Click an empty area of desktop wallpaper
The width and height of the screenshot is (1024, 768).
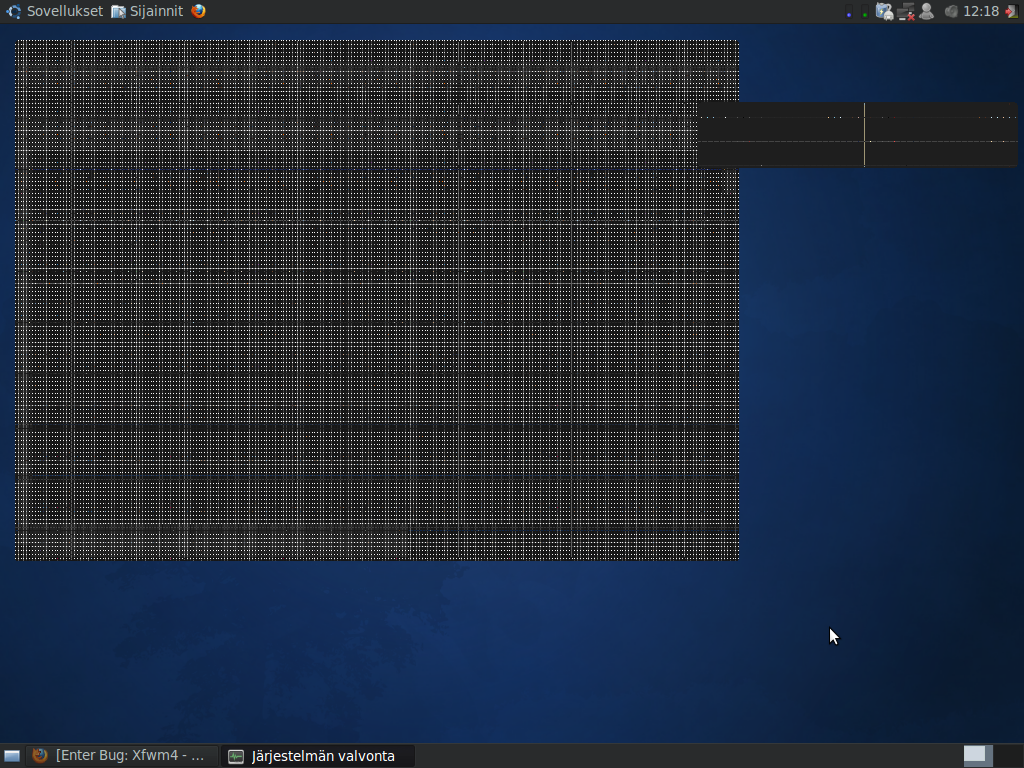point(880,400)
